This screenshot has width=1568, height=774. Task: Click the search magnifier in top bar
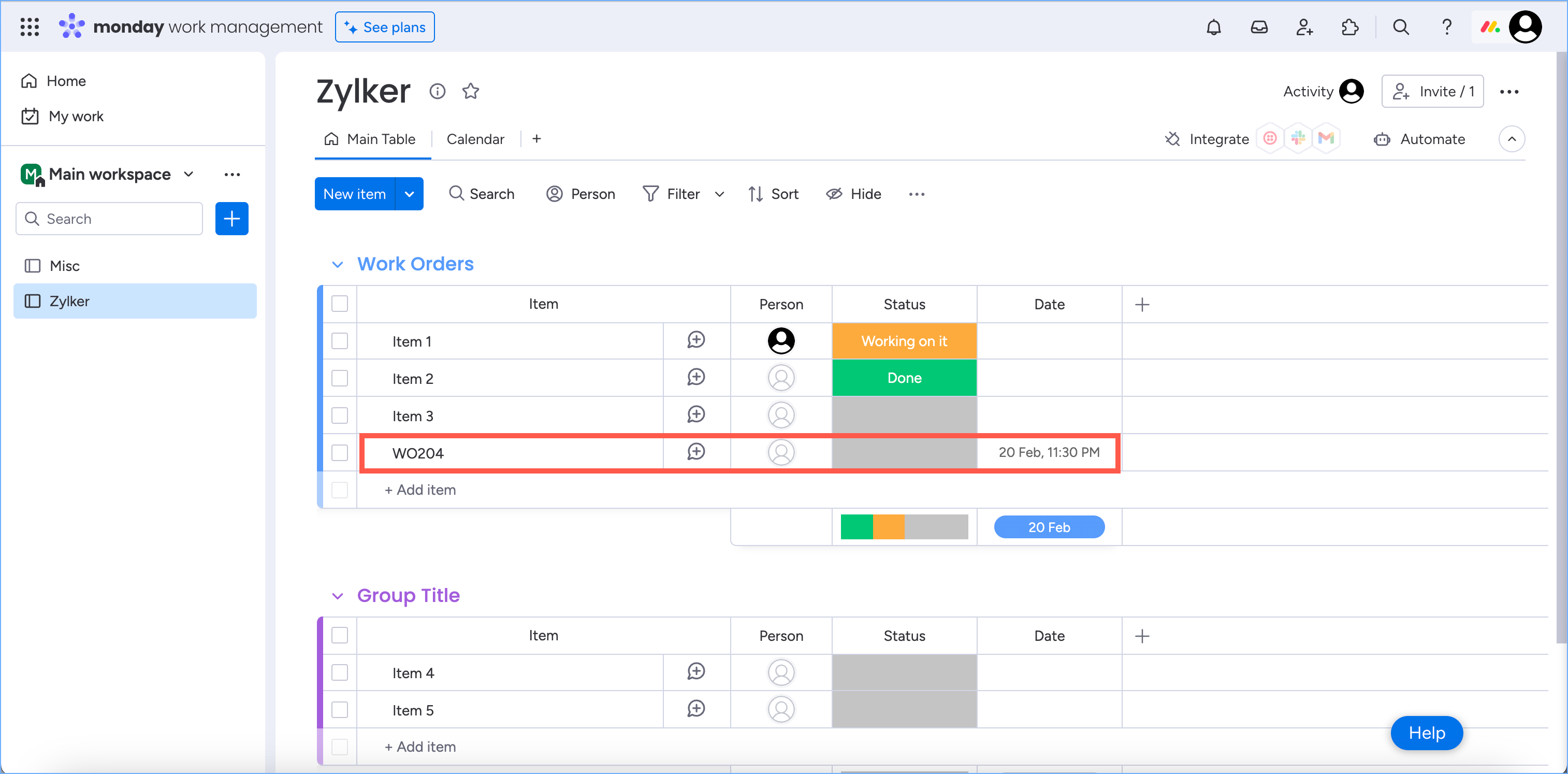click(x=1401, y=27)
